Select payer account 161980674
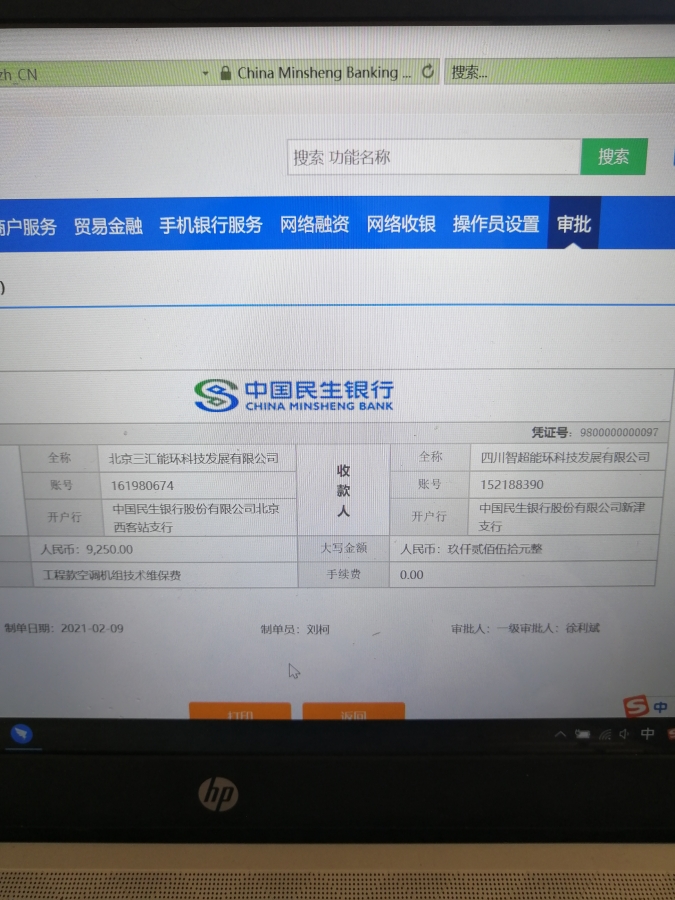Image resolution: width=675 pixels, height=900 pixels. pyautogui.click(x=142, y=486)
